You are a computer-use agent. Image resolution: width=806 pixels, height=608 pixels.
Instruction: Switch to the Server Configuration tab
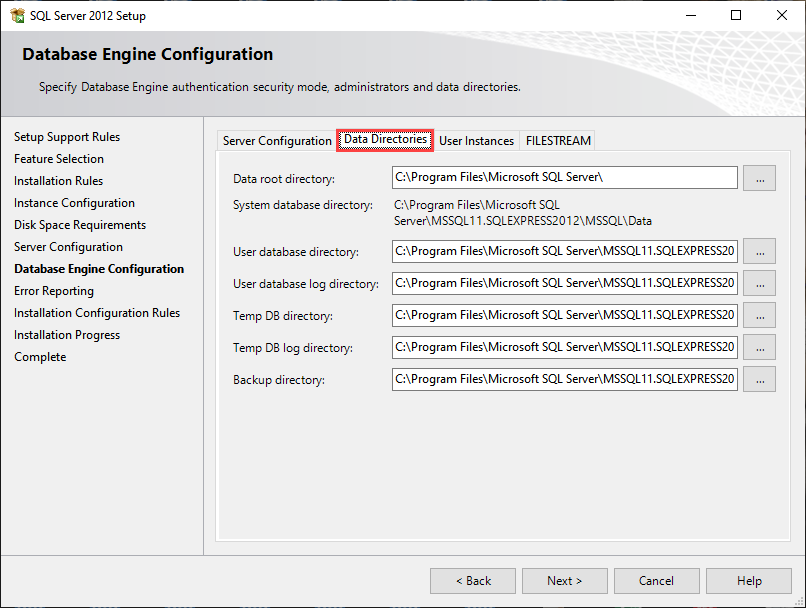pyautogui.click(x=277, y=141)
